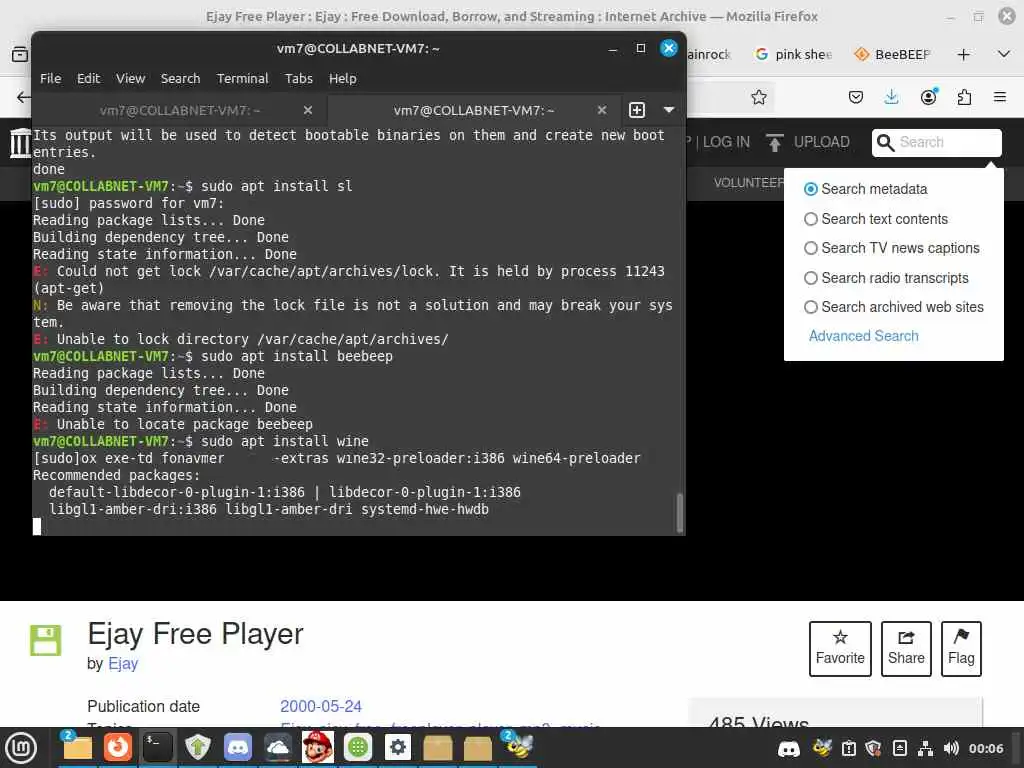The image size is (1024, 768).
Task: Click the Internet Archive temple logo
Action: click(20, 142)
